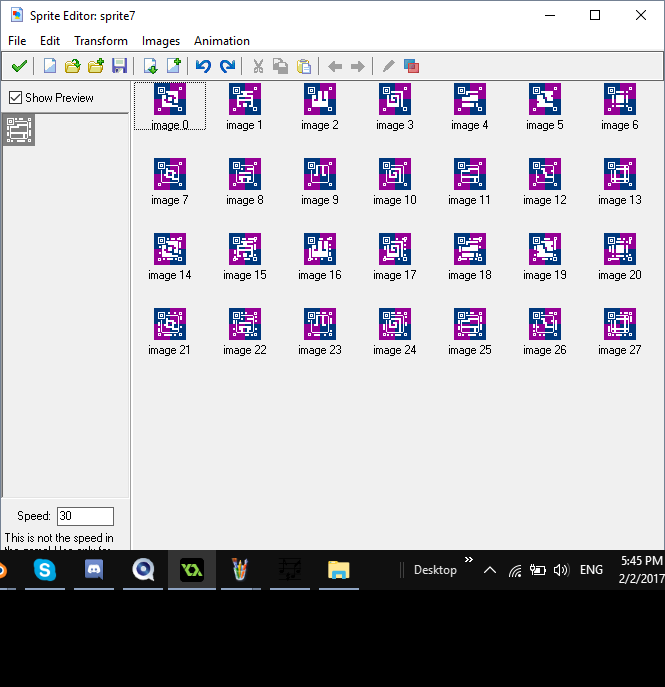Open the Animation menu

222,41
